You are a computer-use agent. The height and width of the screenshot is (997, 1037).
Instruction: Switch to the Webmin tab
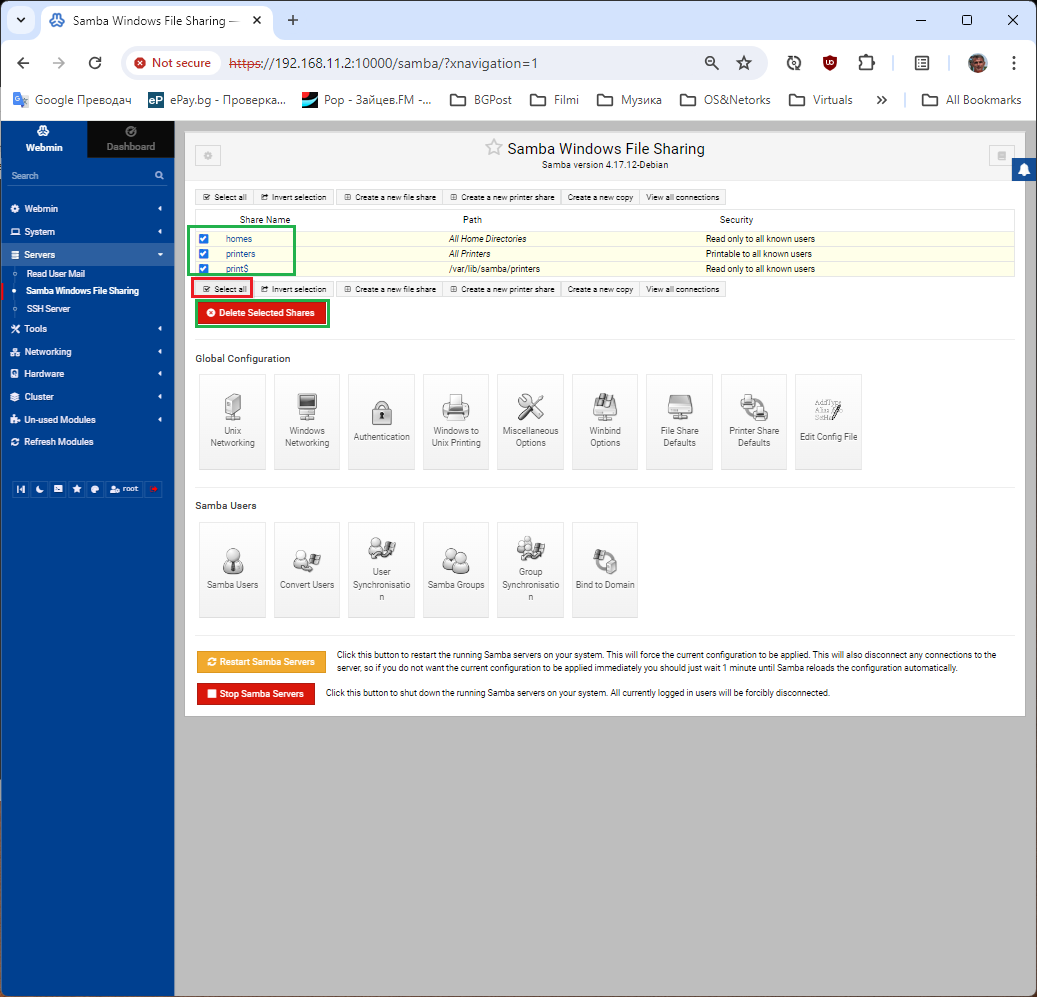click(x=44, y=139)
